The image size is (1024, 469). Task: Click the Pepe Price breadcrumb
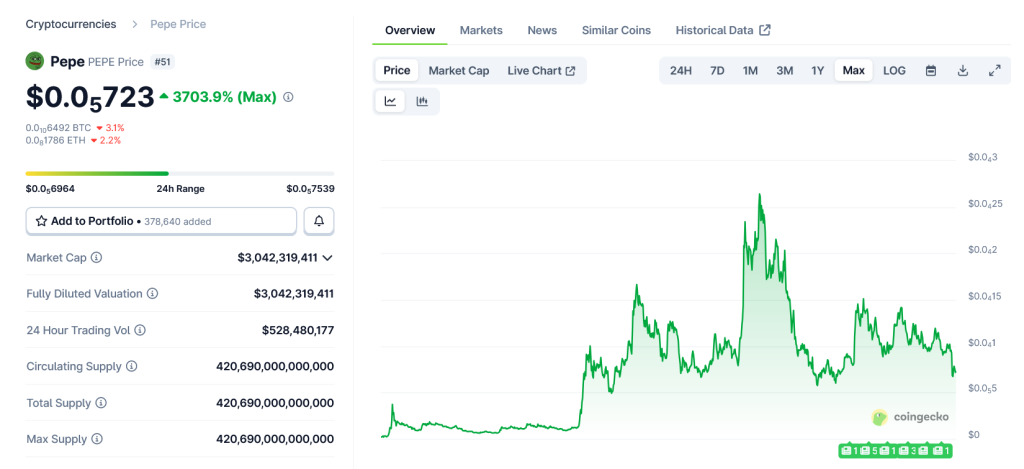click(x=178, y=24)
